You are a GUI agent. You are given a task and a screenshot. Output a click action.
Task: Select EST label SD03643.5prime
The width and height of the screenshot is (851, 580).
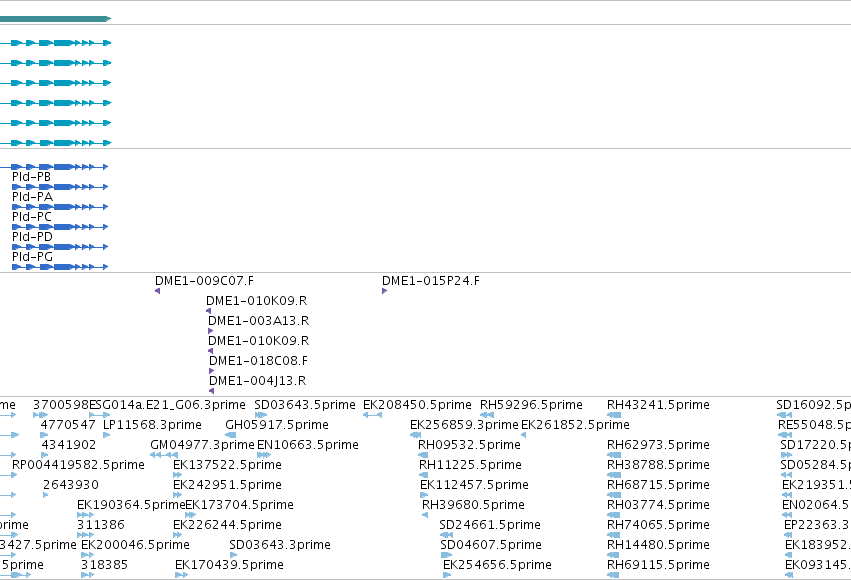(305, 405)
